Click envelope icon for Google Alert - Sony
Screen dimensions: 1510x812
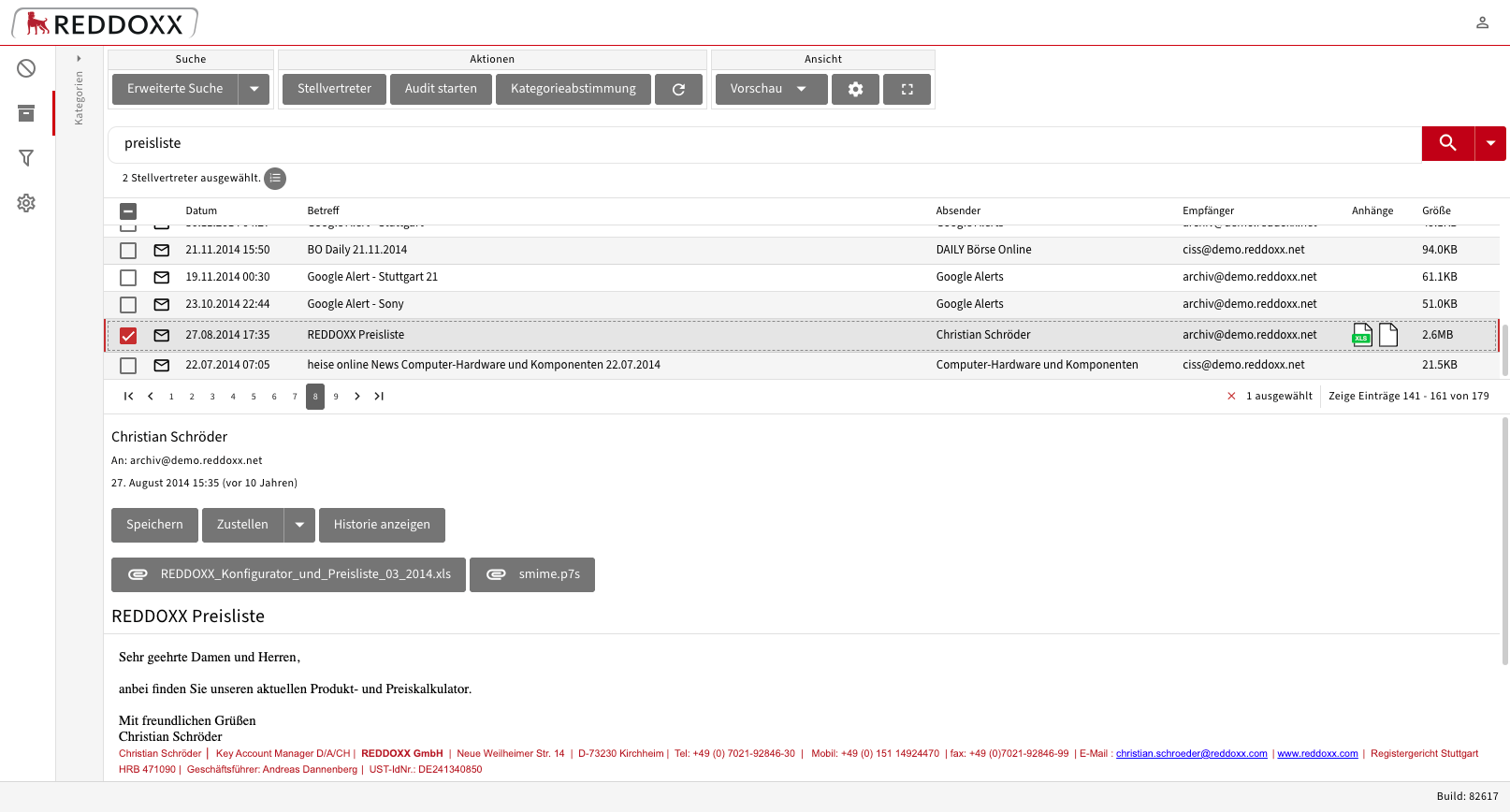tap(162, 304)
